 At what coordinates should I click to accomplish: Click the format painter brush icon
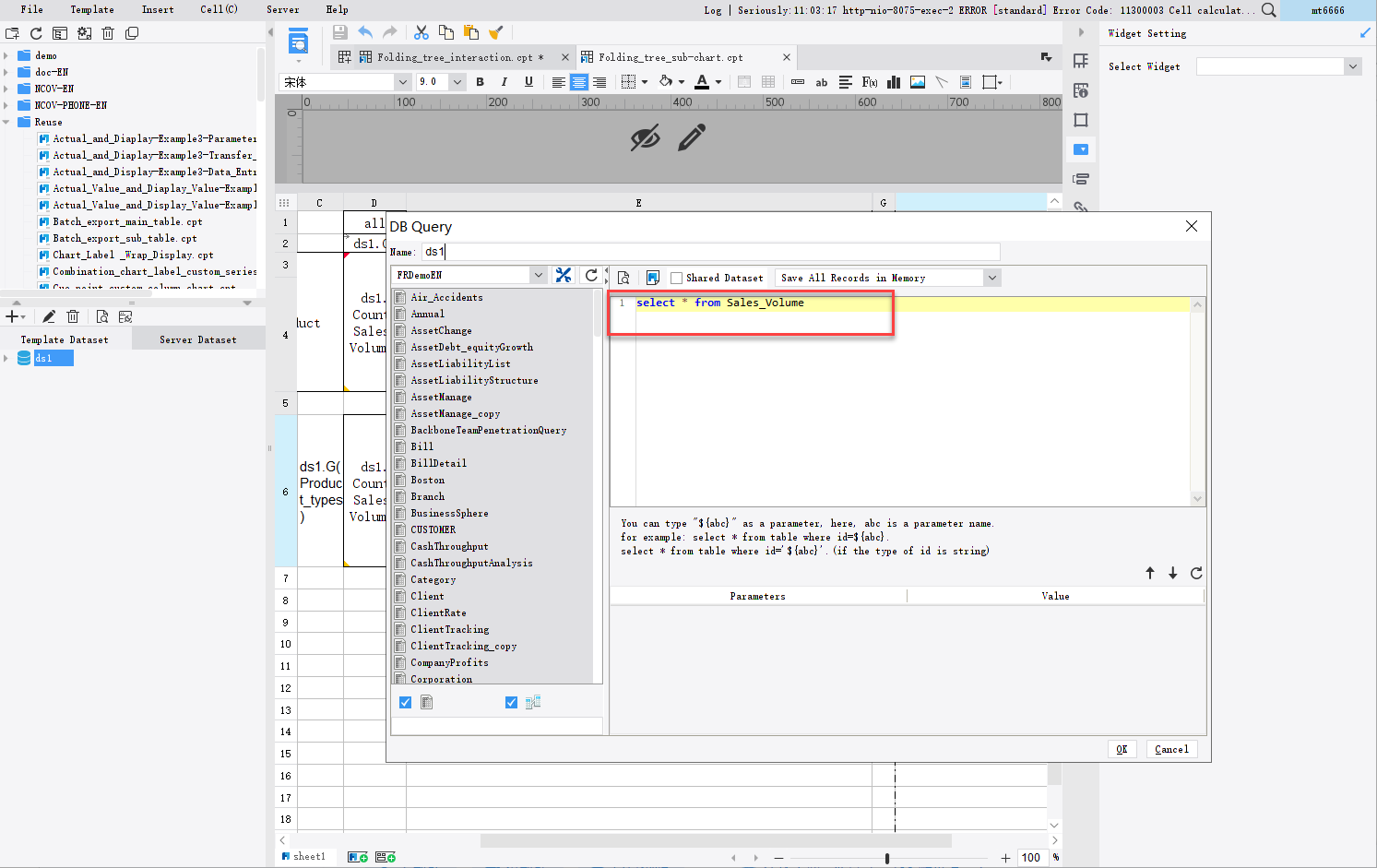pos(496,32)
